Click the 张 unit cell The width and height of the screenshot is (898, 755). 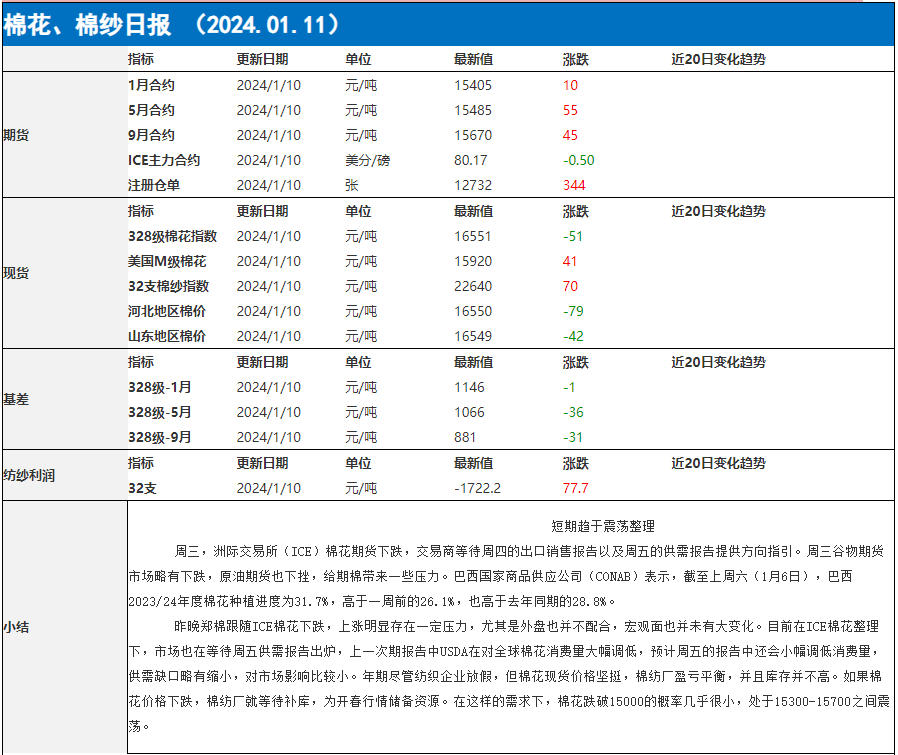(352, 186)
